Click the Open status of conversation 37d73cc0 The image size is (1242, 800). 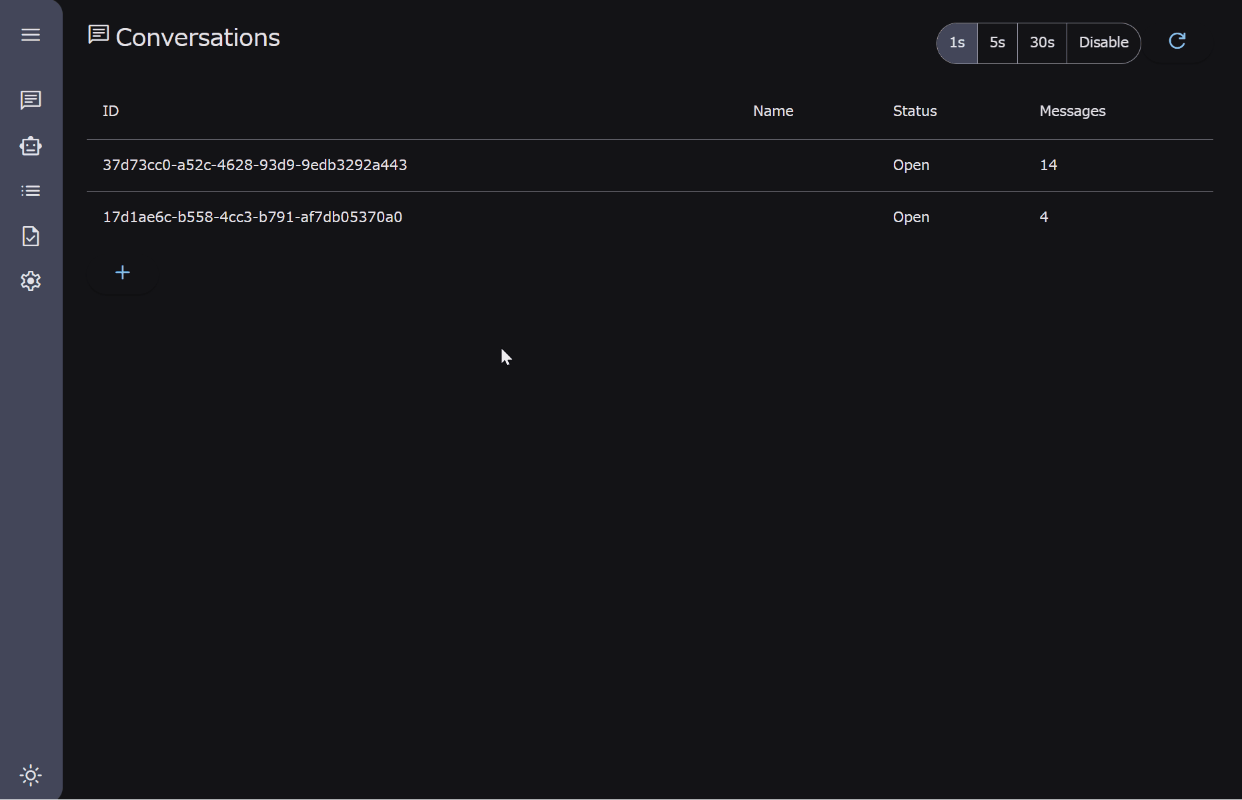911,165
